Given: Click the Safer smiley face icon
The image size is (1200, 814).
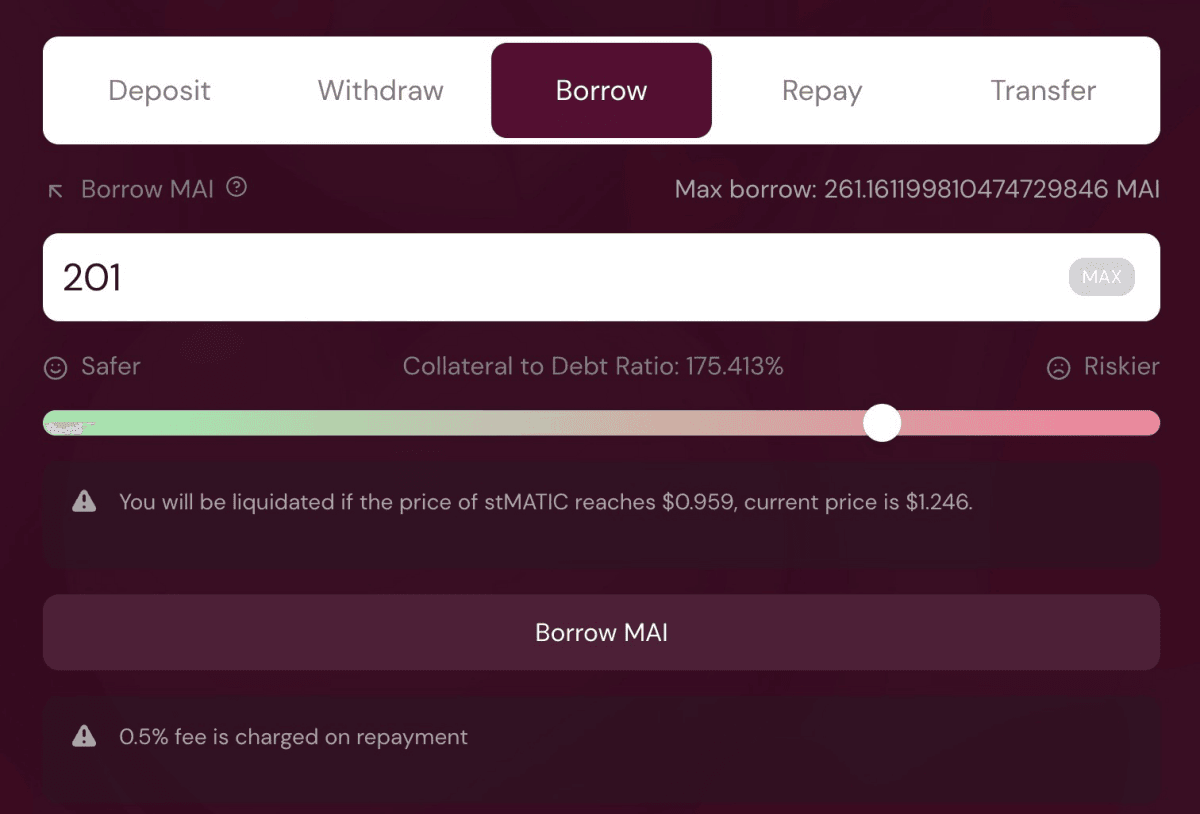Looking at the screenshot, I should coord(55,368).
